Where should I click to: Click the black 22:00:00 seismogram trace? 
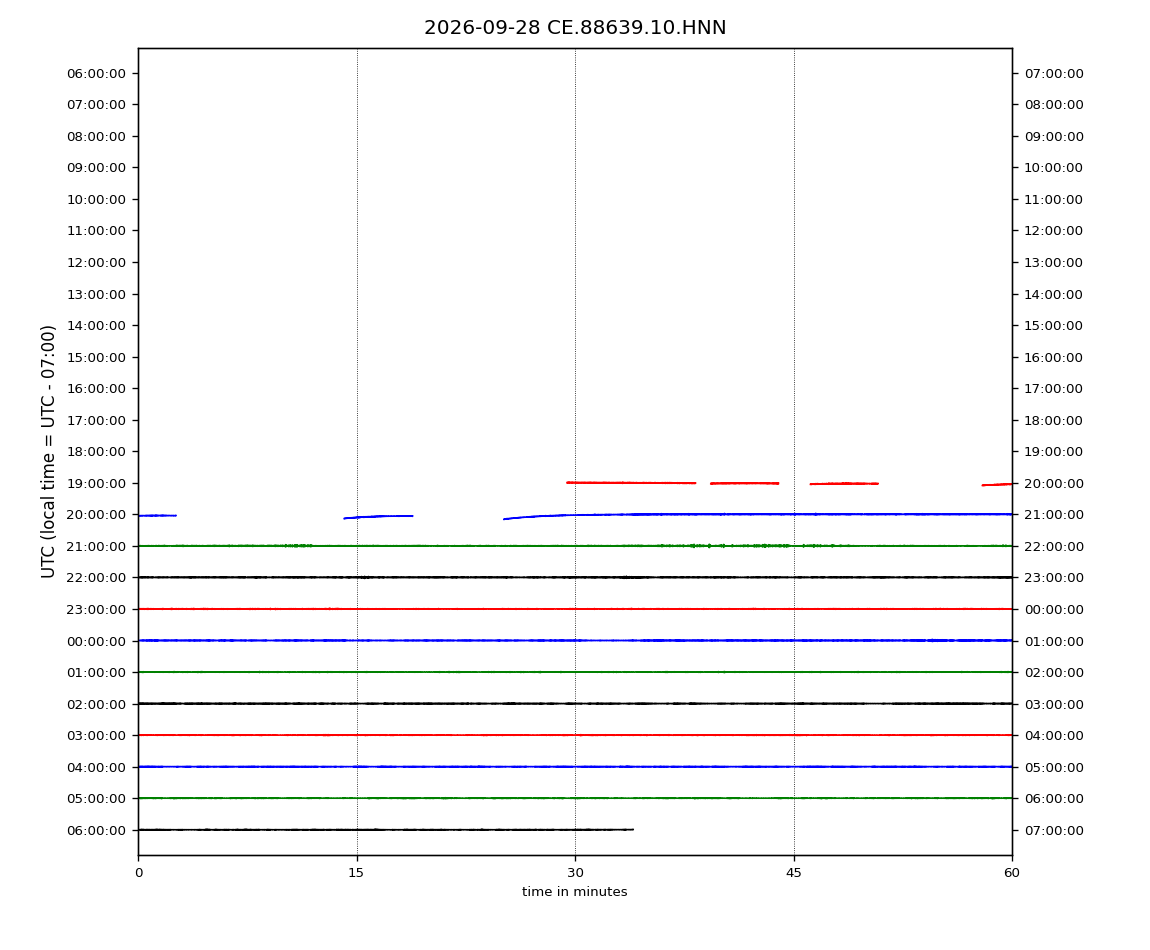point(575,577)
